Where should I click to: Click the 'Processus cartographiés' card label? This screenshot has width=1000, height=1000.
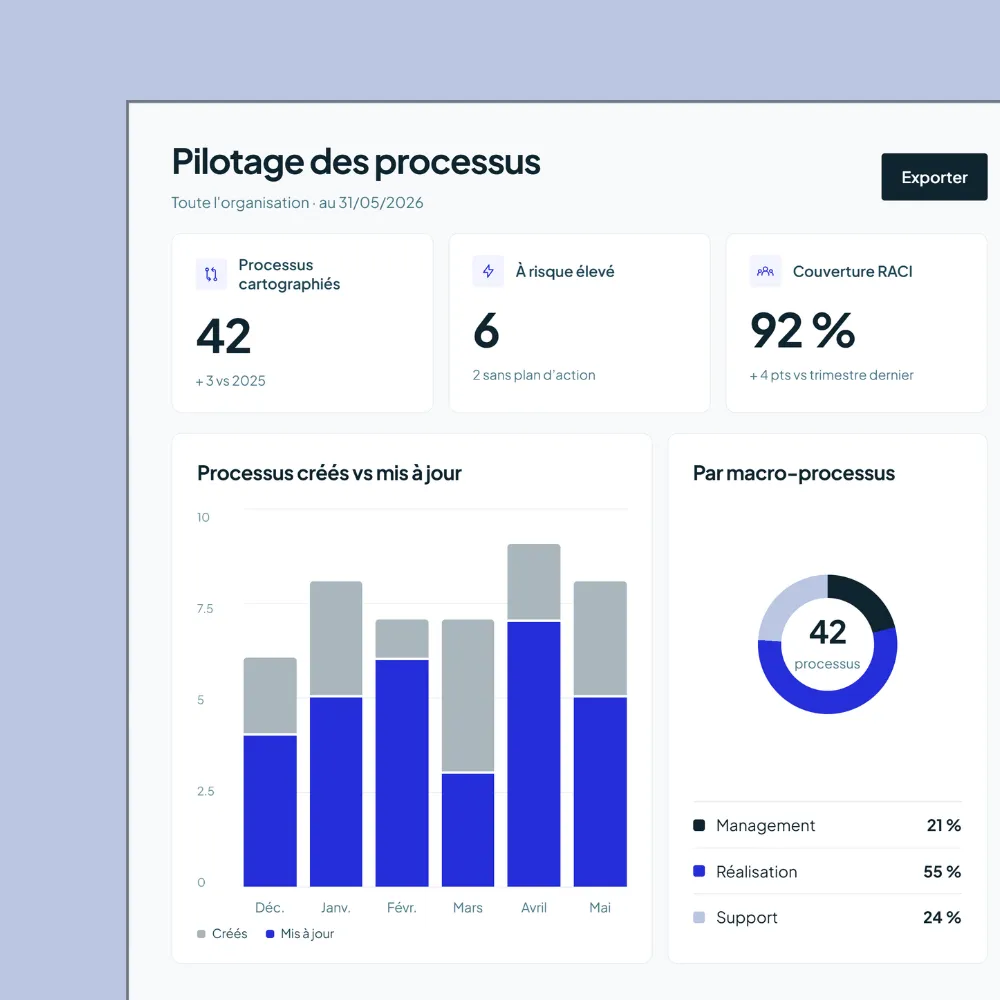(x=289, y=274)
